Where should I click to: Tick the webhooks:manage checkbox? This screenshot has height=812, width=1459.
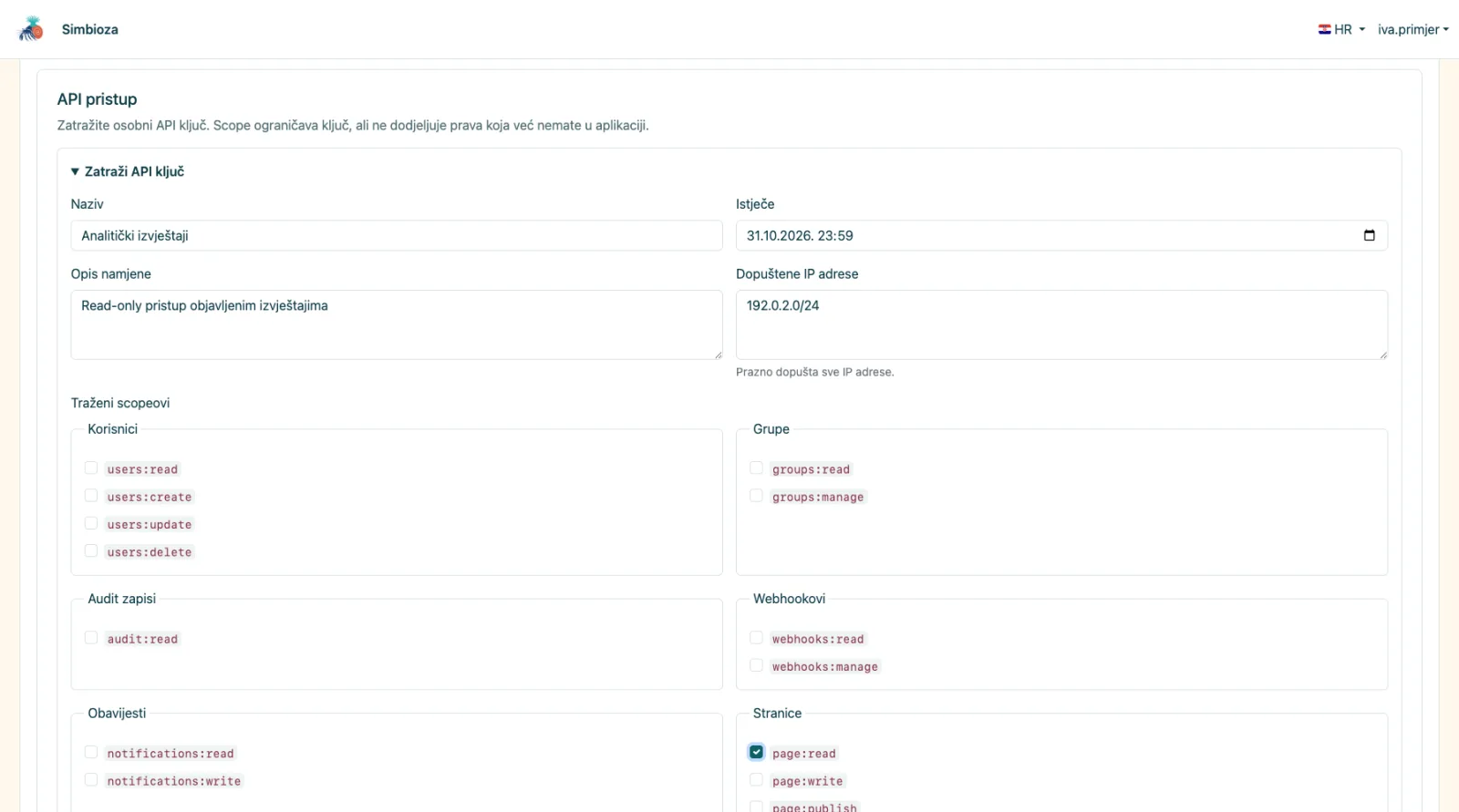756,665
